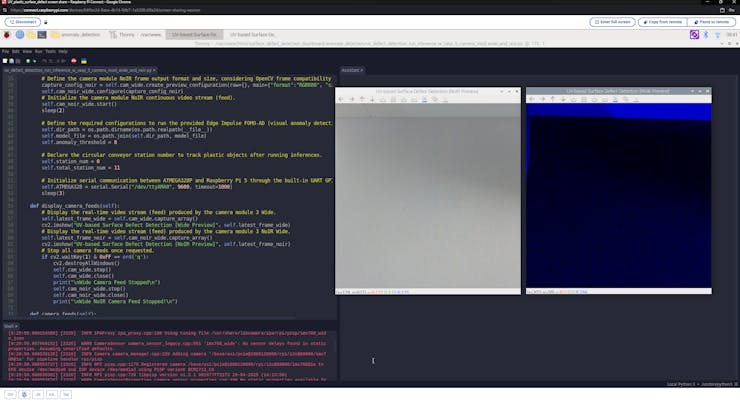The height and width of the screenshot is (401, 740).
Task: Click the back arrow in NoIR Preview toolbar
Action: (341, 99)
